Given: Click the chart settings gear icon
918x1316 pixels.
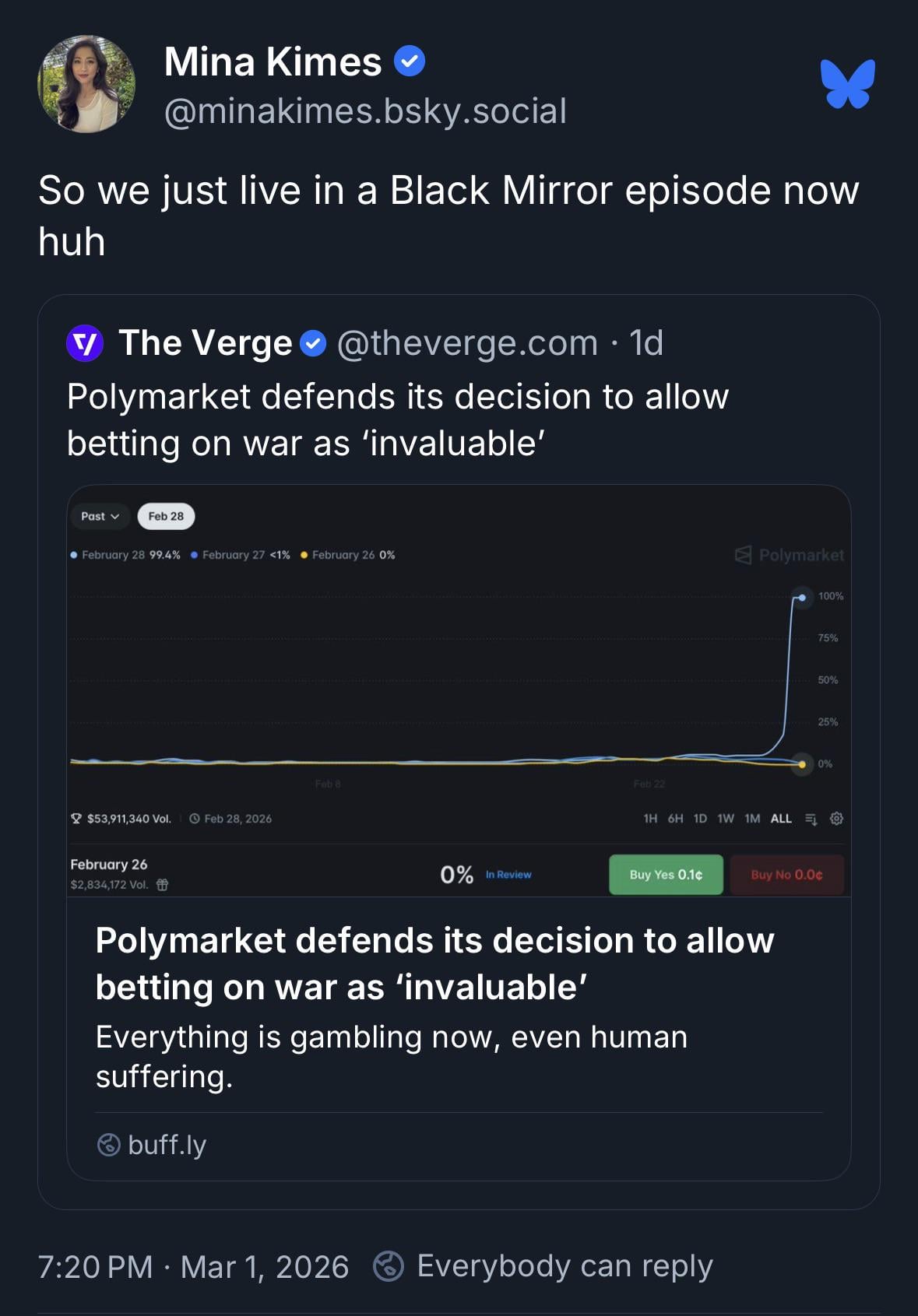Looking at the screenshot, I should point(837,818).
